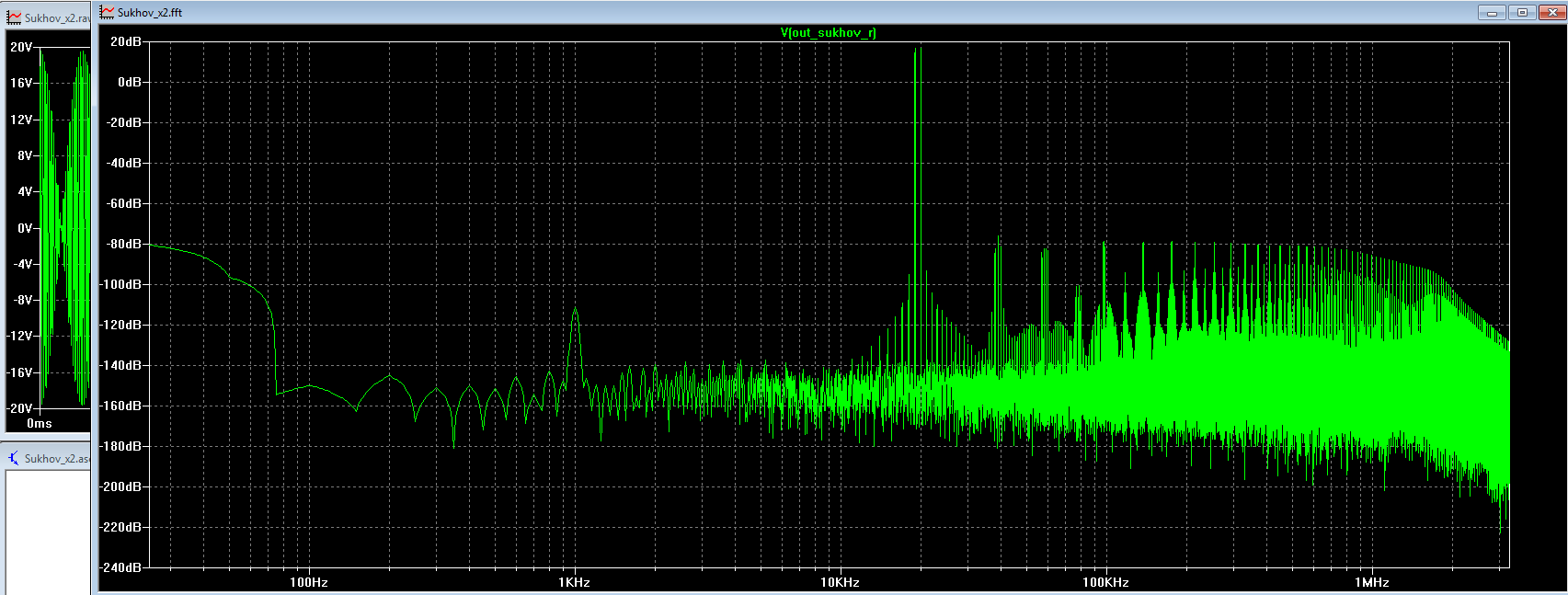This screenshot has height=595, width=1568.
Task: Click the 20V label in raw window
Action: click(20, 46)
